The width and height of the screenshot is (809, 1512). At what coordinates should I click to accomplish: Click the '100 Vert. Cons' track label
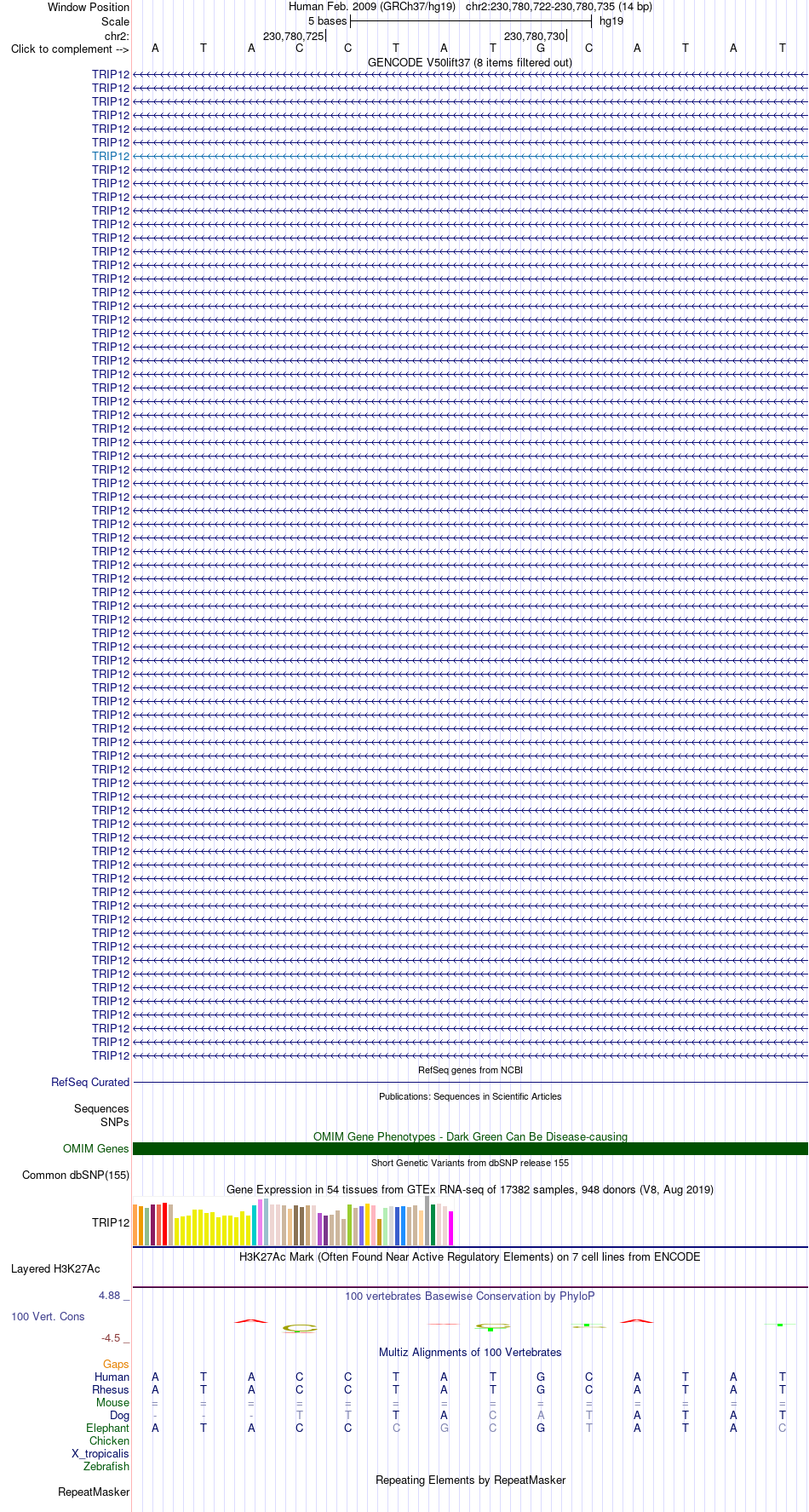coord(48,1316)
